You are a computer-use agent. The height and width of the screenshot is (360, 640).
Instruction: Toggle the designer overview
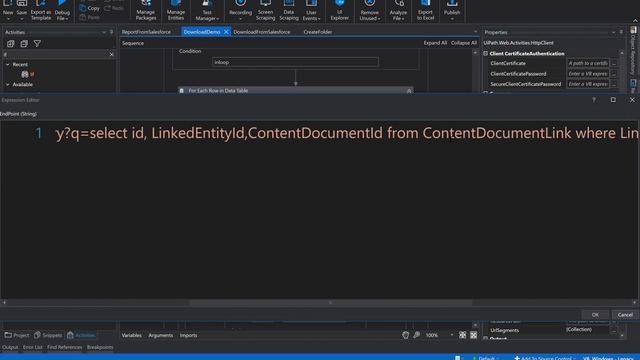(473, 335)
